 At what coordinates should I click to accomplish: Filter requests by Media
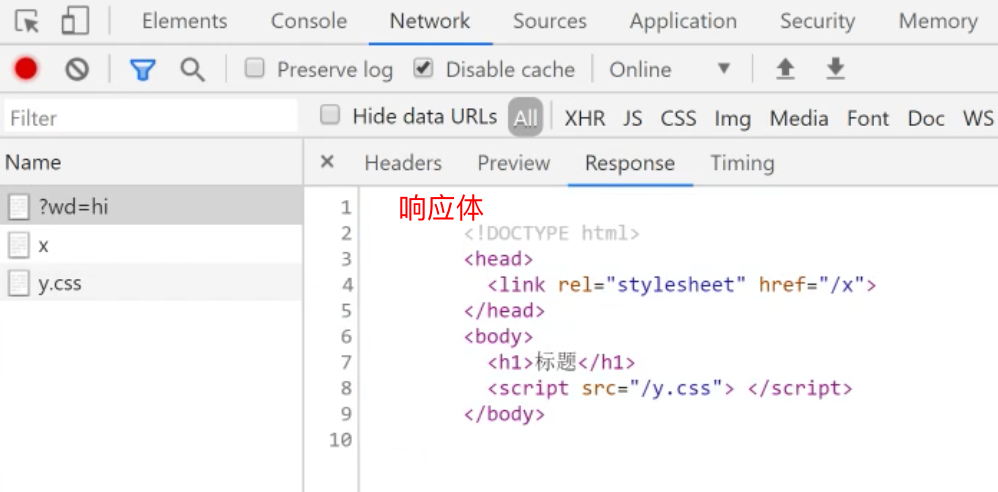click(799, 118)
